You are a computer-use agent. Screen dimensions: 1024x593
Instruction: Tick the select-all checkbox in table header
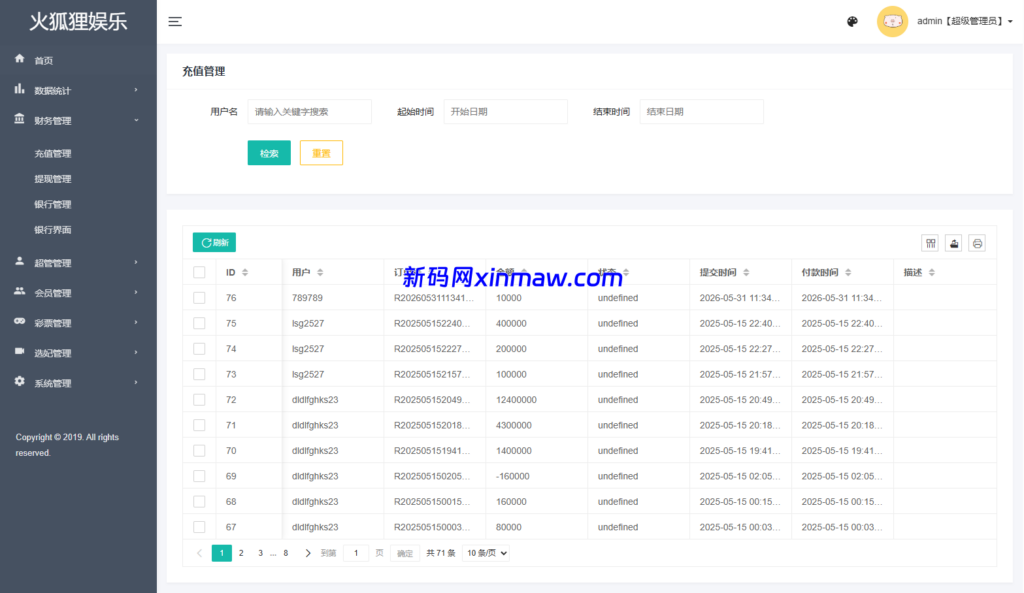tap(199, 272)
